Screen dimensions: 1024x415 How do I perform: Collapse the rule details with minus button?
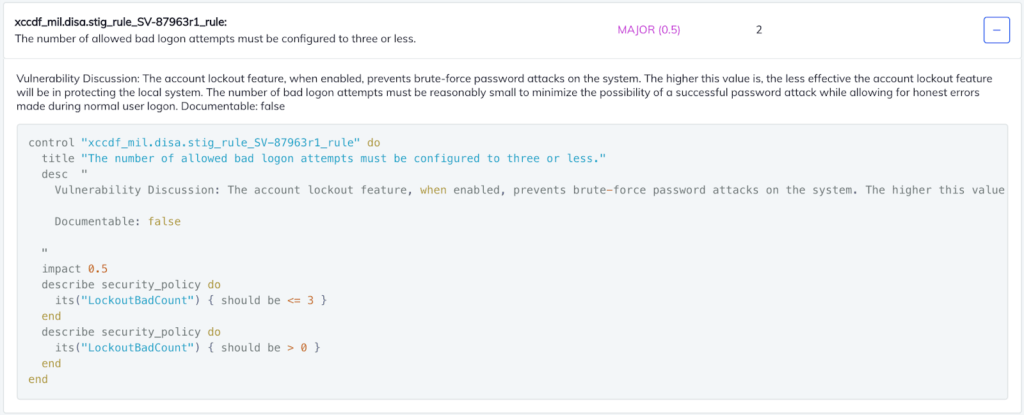[996, 31]
